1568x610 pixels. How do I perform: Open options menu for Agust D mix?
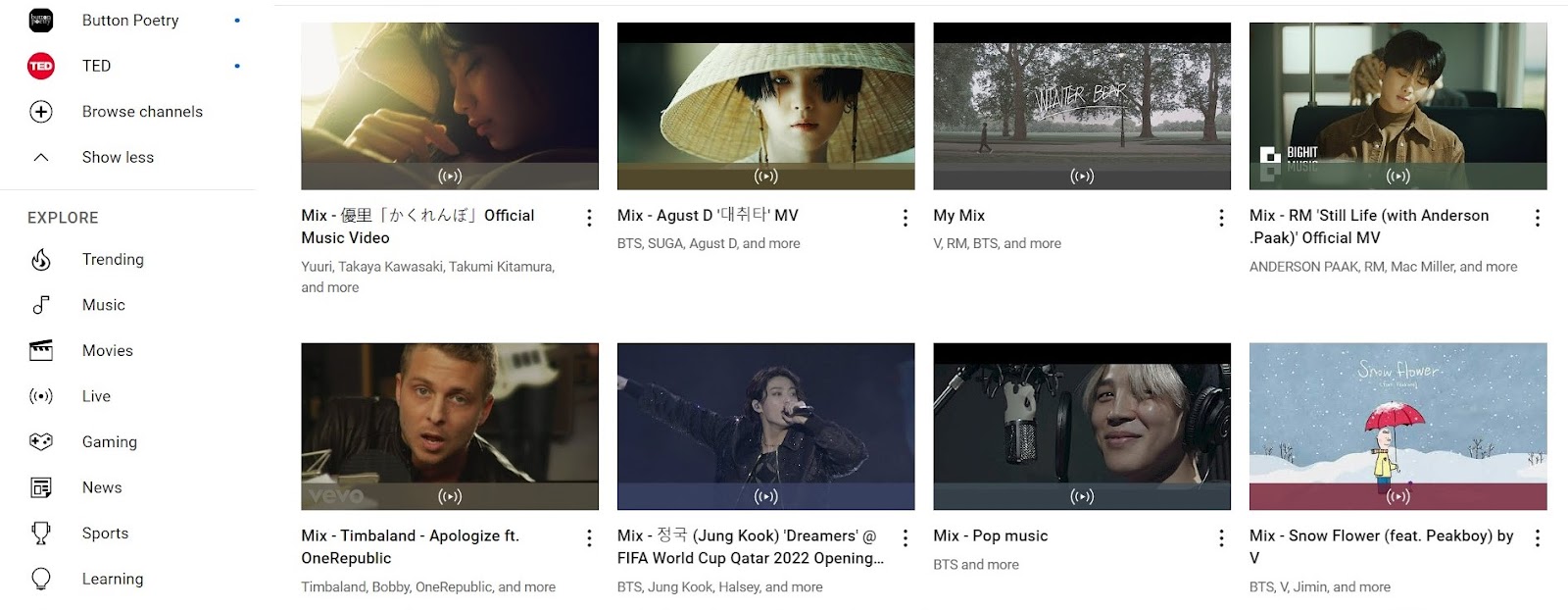(906, 218)
